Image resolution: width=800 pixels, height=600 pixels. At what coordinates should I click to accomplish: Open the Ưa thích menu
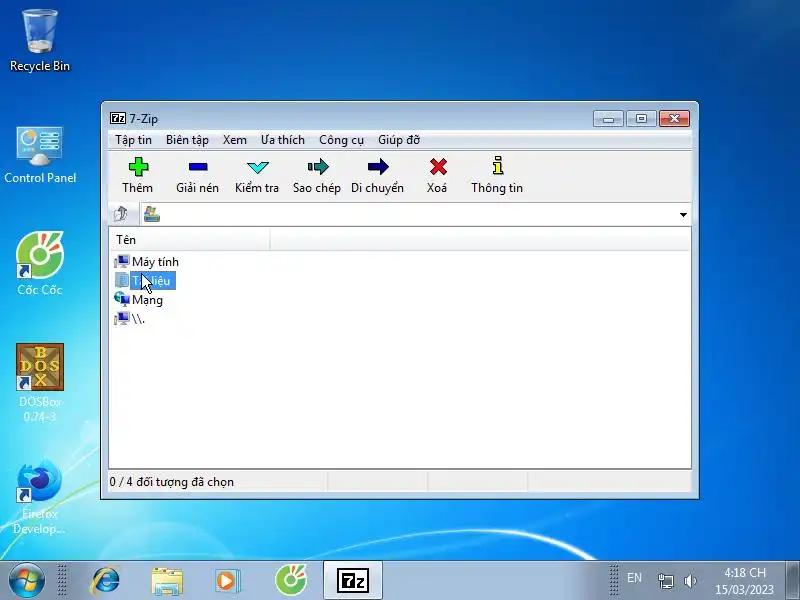pos(283,140)
